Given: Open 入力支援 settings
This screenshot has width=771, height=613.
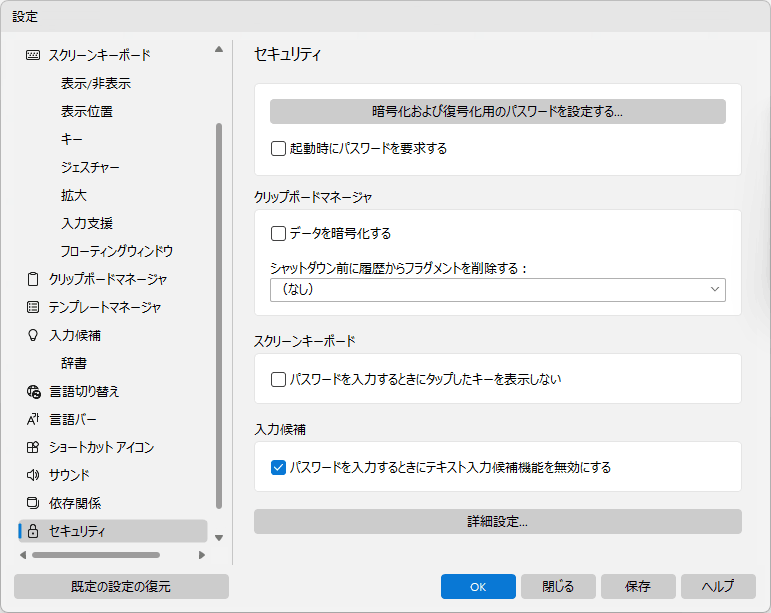Looking at the screenshot, I should pos(87,223).
